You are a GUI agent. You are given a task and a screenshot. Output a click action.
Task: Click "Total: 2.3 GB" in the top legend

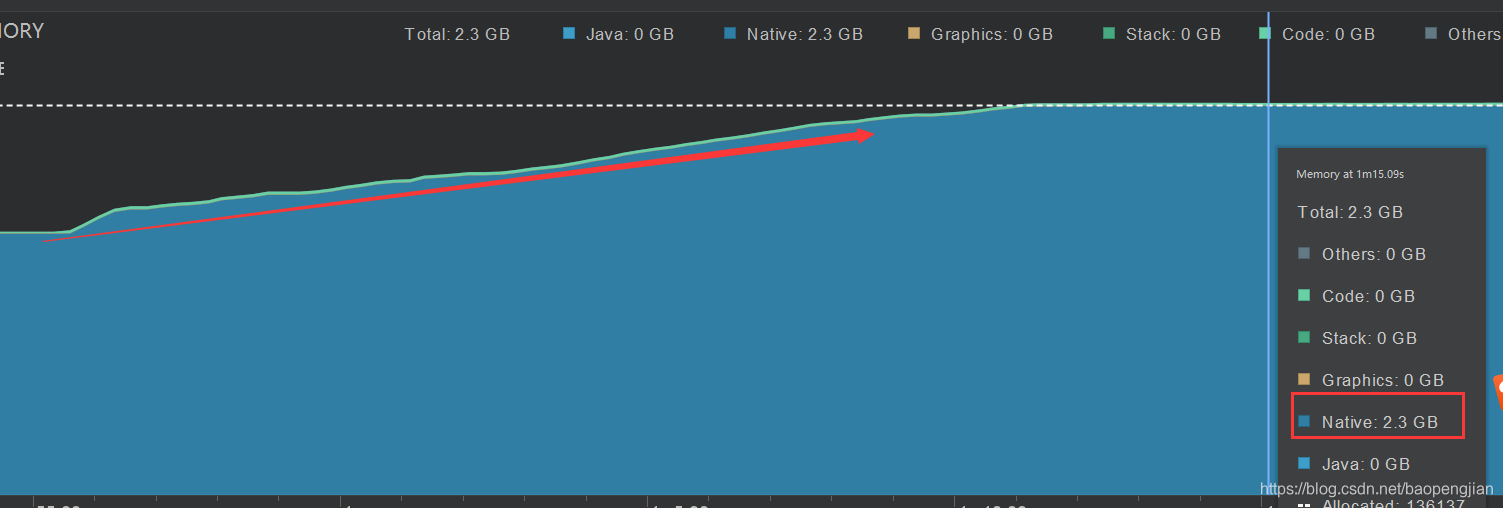[457, 34]
